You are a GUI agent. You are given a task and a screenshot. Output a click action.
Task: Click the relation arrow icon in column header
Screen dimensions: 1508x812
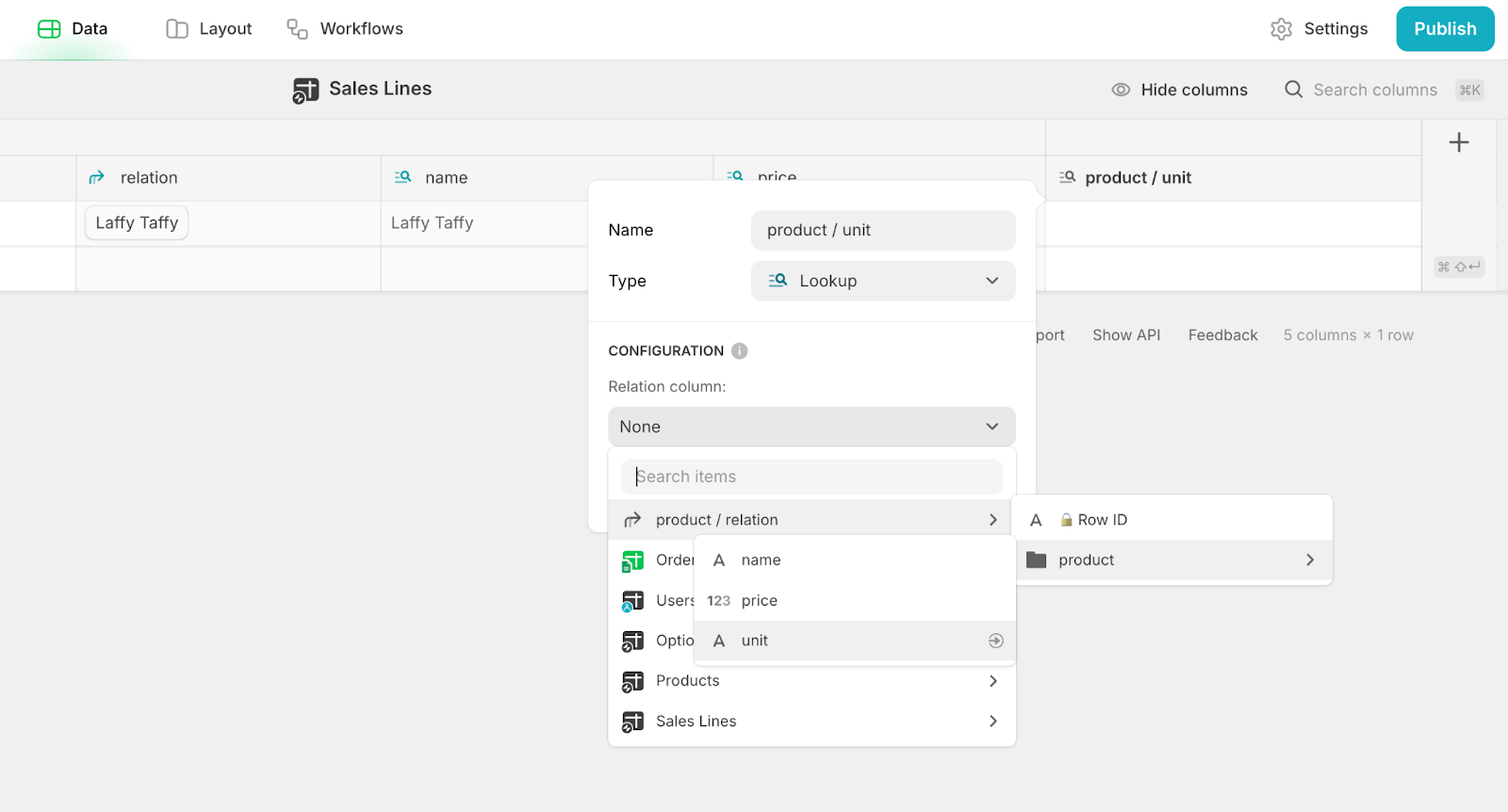point(97,178)
